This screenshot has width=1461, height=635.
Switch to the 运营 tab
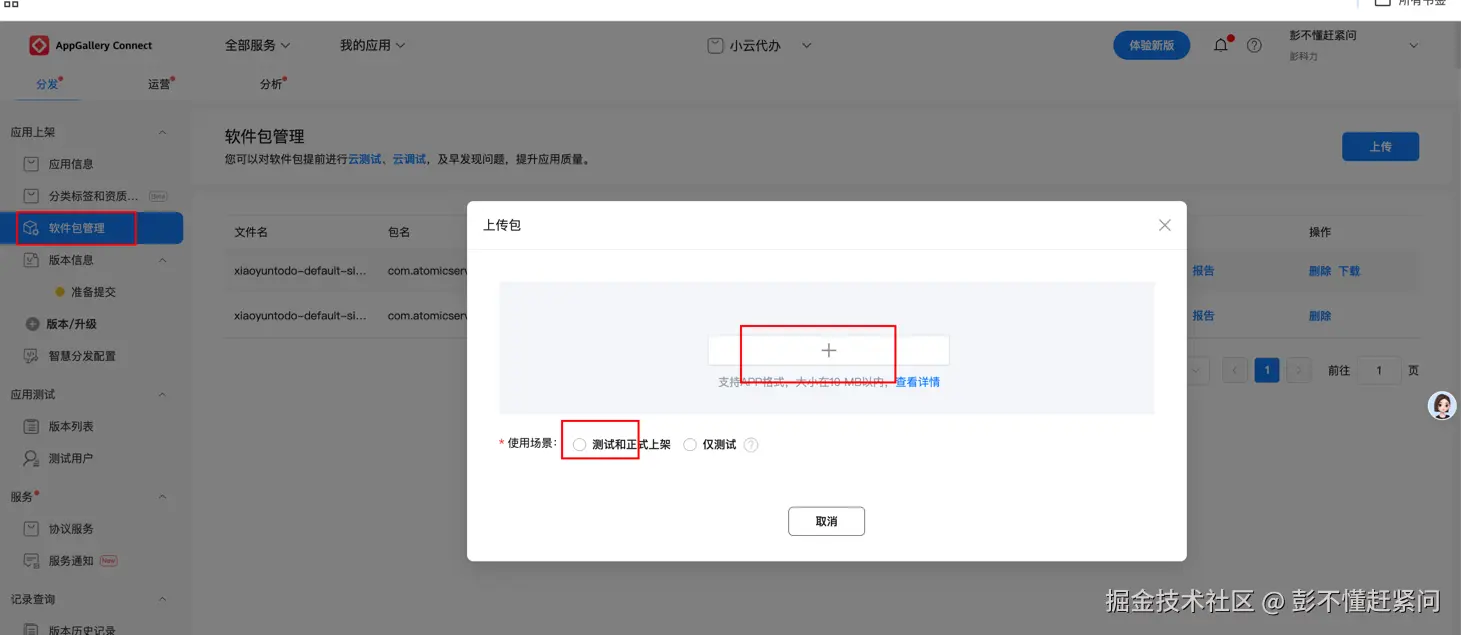[x=158, y=85]
